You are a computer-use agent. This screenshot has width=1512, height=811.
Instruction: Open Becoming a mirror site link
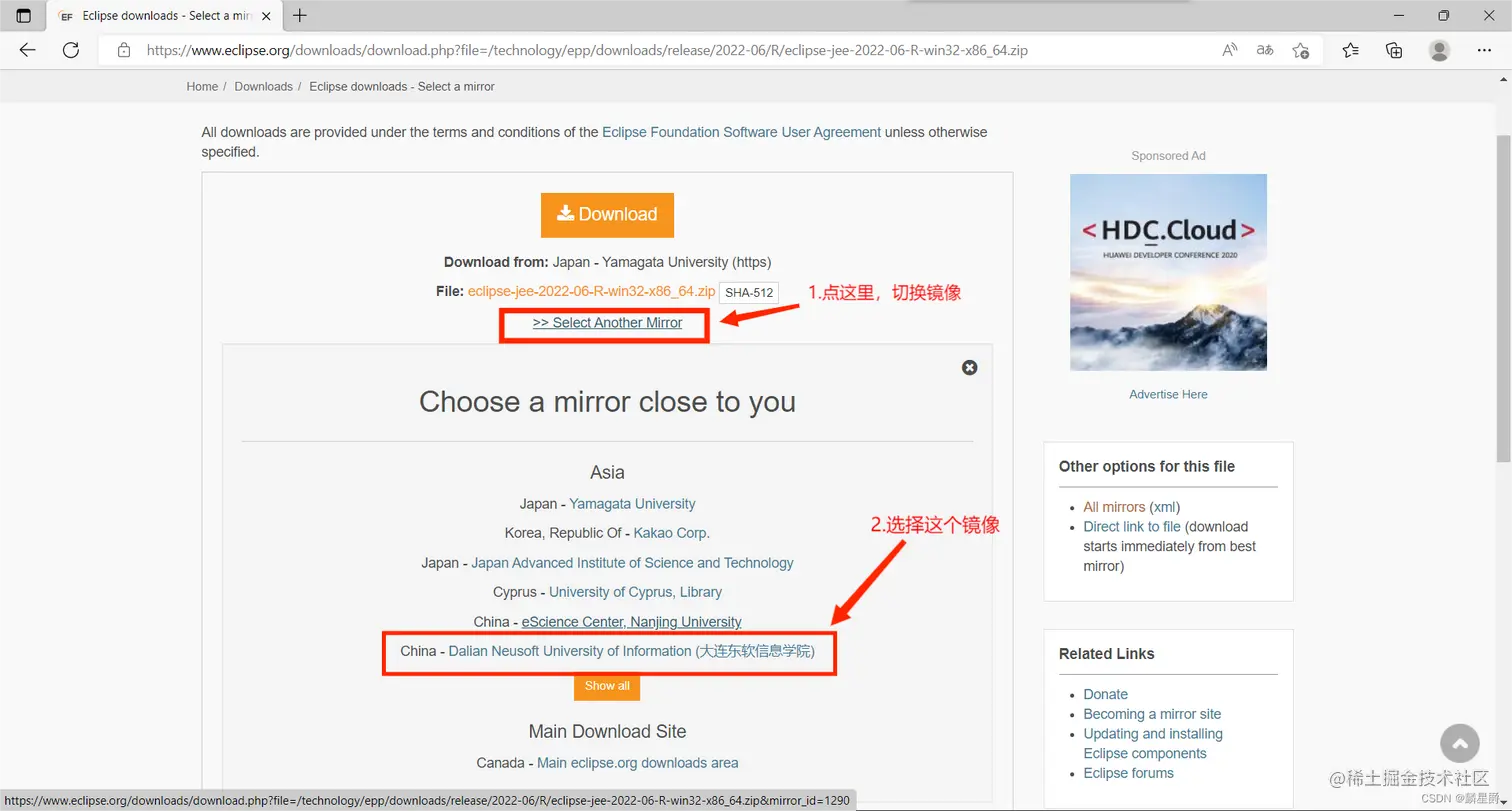pyautogui.click(x=1152, y=714)
